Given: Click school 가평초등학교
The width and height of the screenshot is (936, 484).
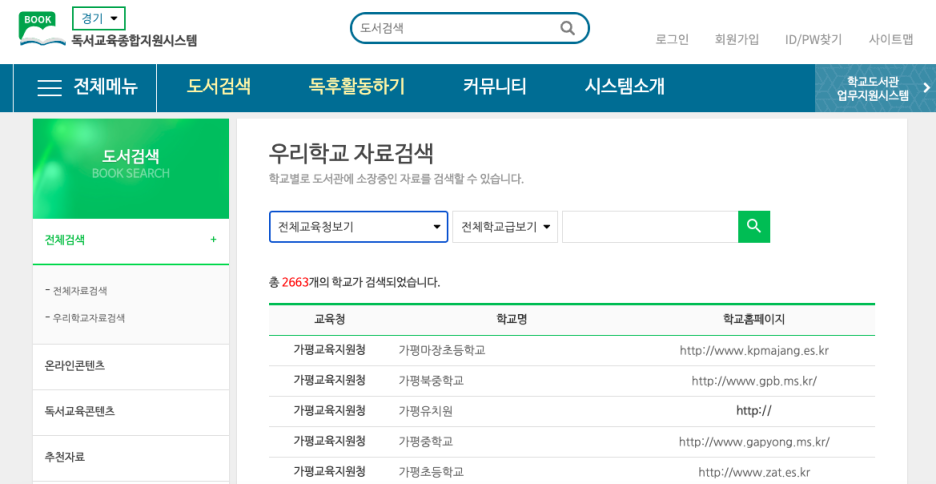Looking at the screenshot, I should point(431,471).
